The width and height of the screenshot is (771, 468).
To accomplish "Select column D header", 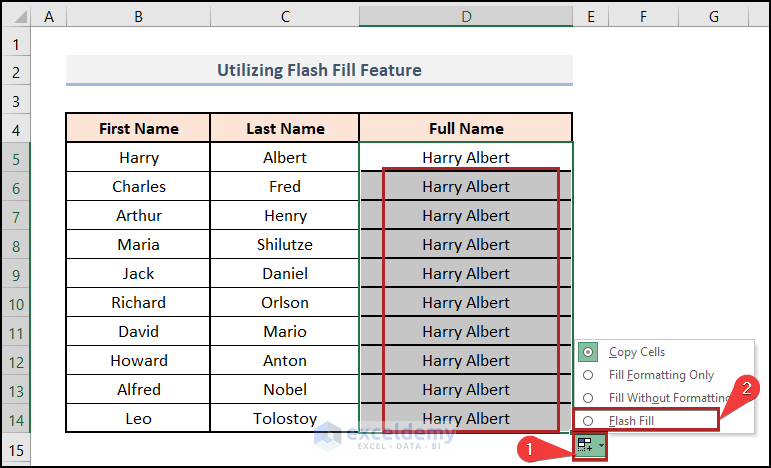I will click(465, 16).
